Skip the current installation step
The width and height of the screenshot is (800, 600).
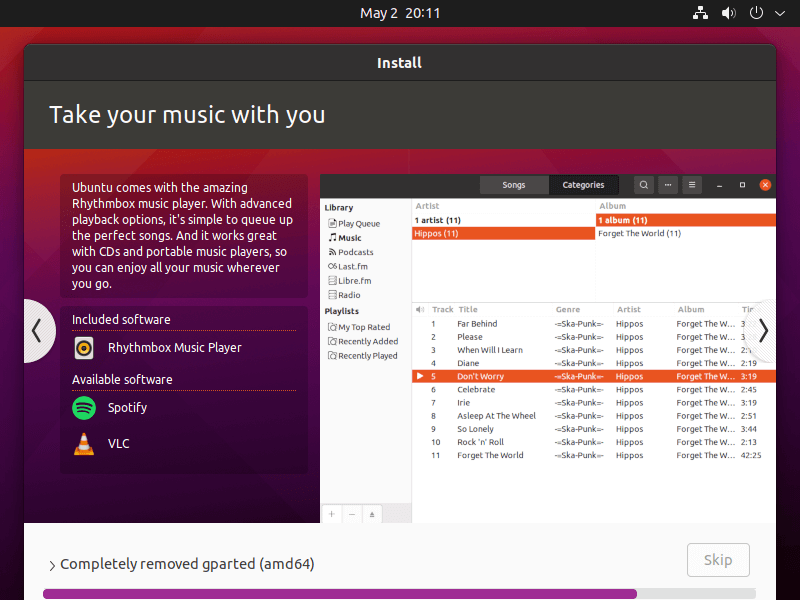718,560
